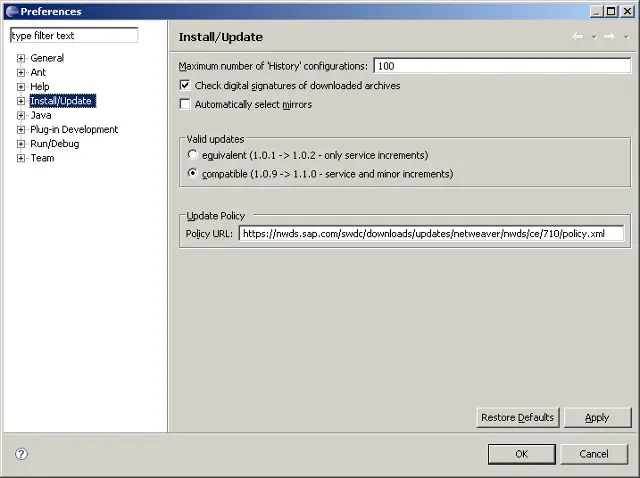
Task: Expand the General tree node
Action: (x=21, y=58)
